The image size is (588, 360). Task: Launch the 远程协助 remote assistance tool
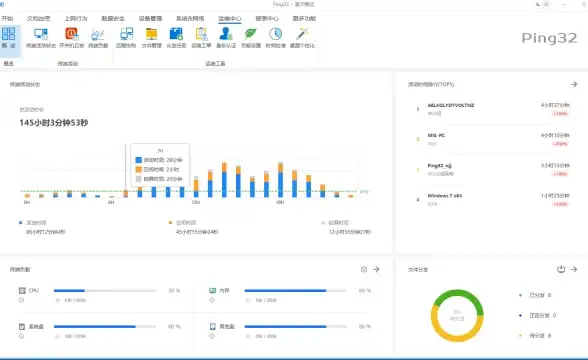(x=126, y=34)
